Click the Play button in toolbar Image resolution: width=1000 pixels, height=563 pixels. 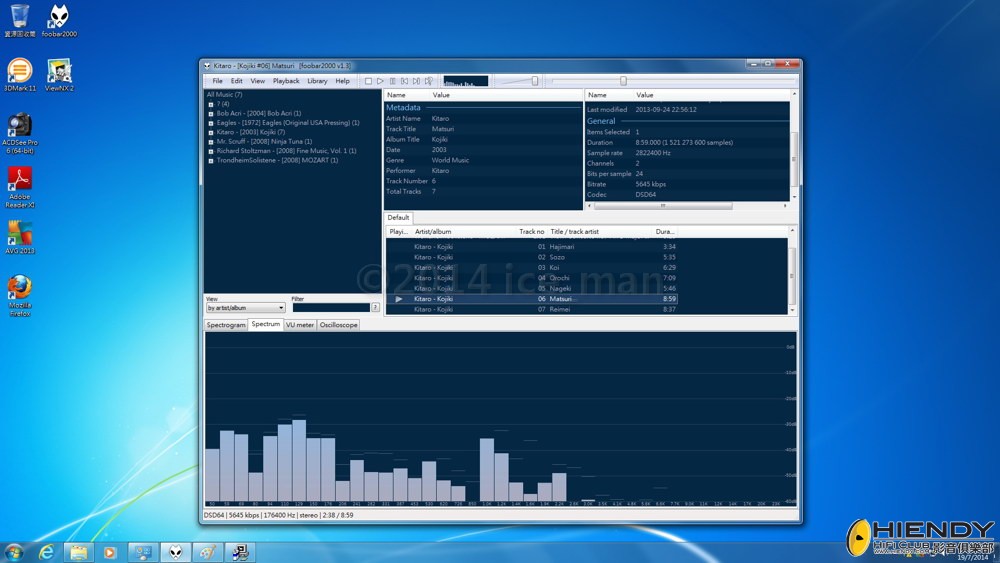(380, 81)
